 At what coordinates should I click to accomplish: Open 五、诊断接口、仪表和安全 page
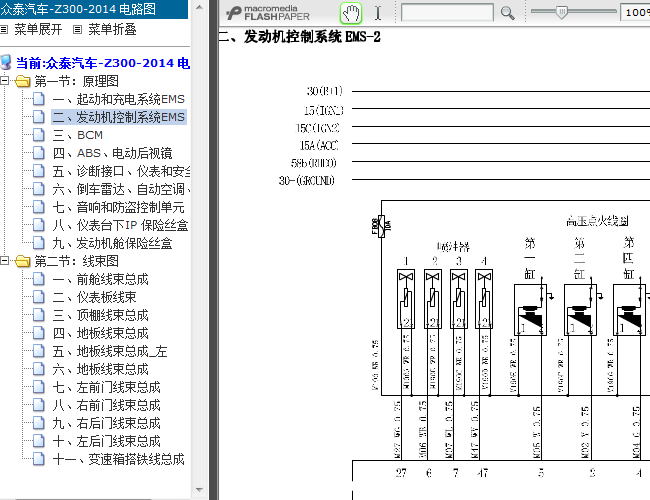pyautogui.click(x=121, y=171)
